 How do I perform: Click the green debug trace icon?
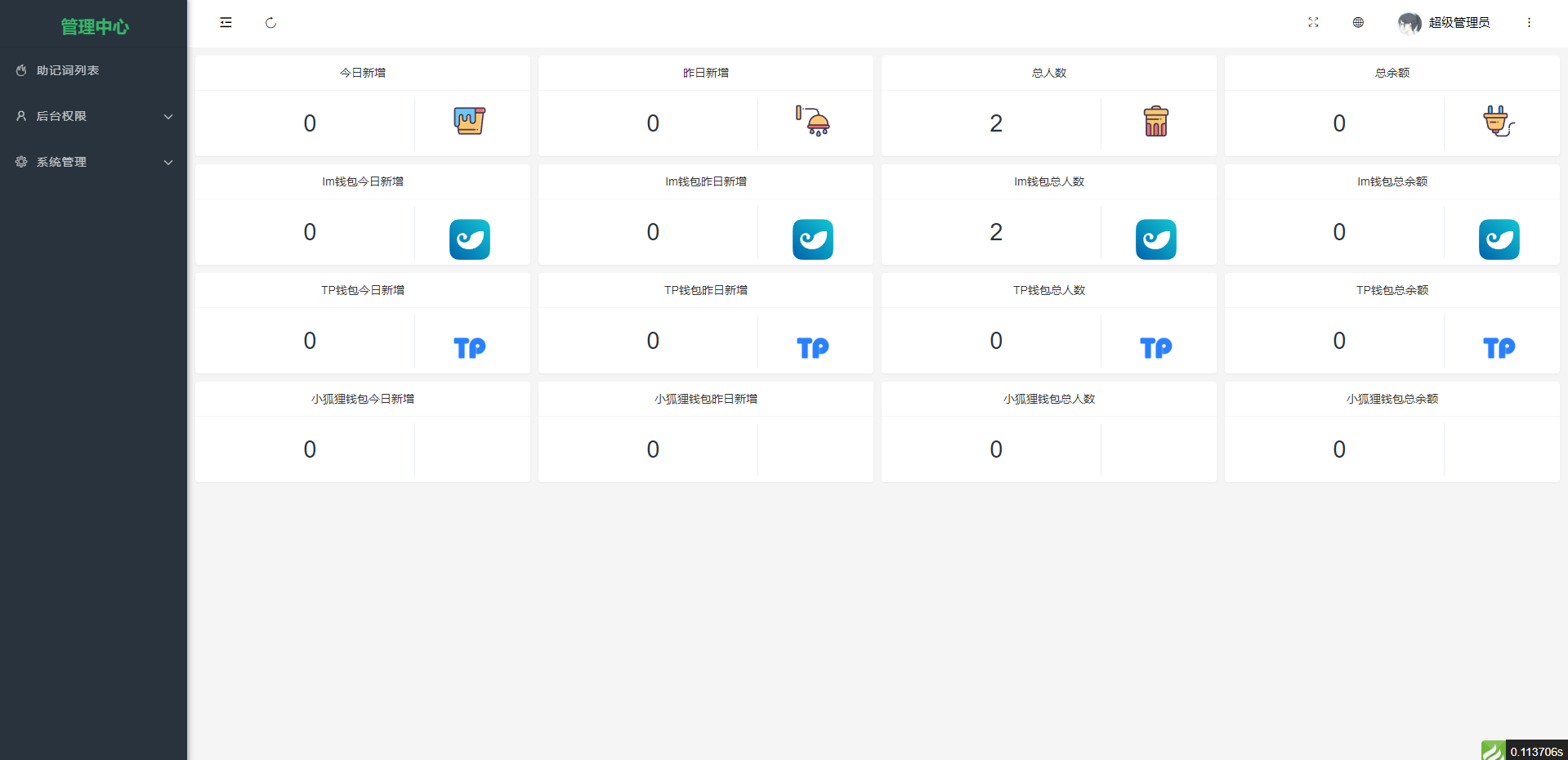click(x=1493, y=750)
